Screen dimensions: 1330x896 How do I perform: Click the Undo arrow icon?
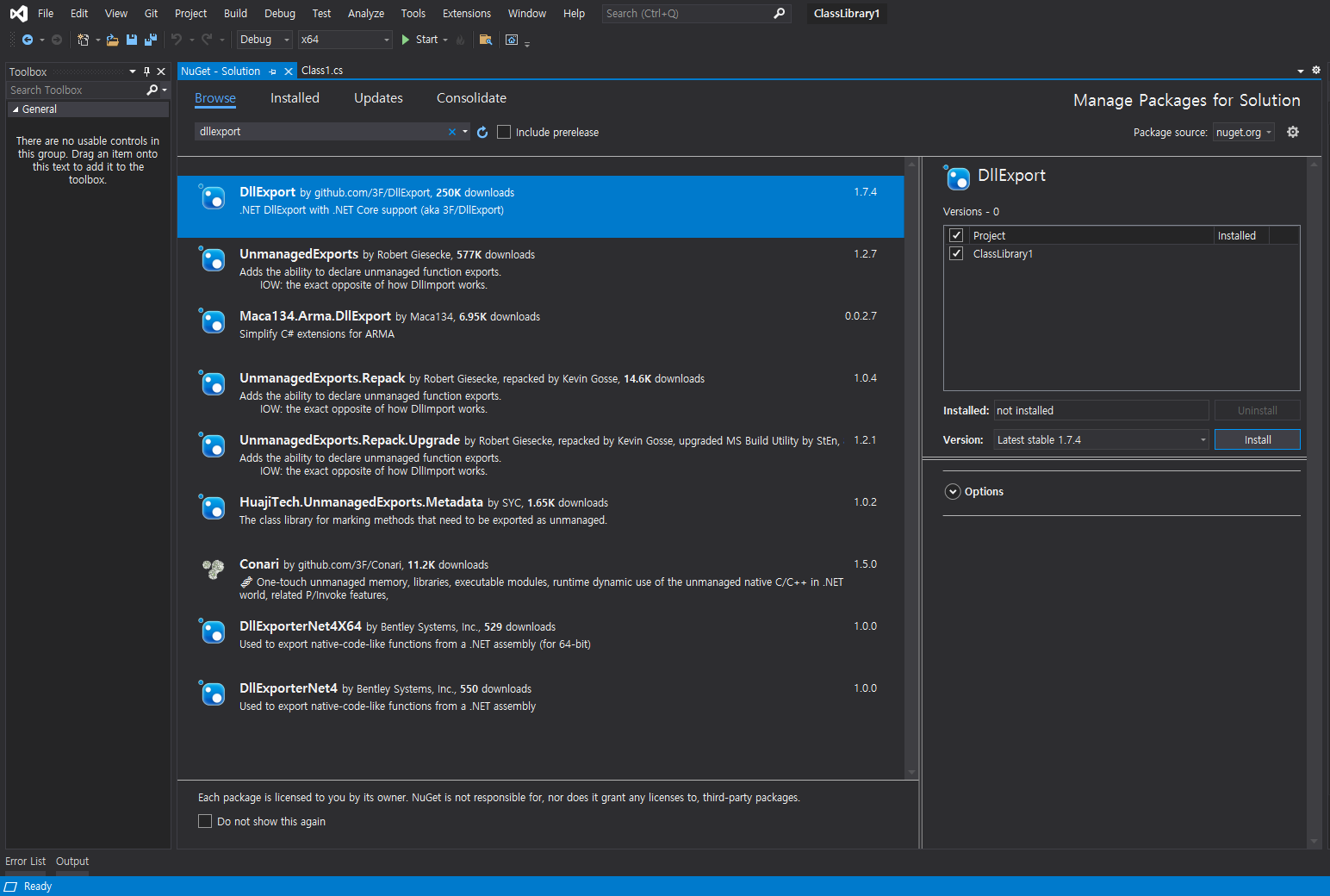pyautogui.click(x=177, y=40)
